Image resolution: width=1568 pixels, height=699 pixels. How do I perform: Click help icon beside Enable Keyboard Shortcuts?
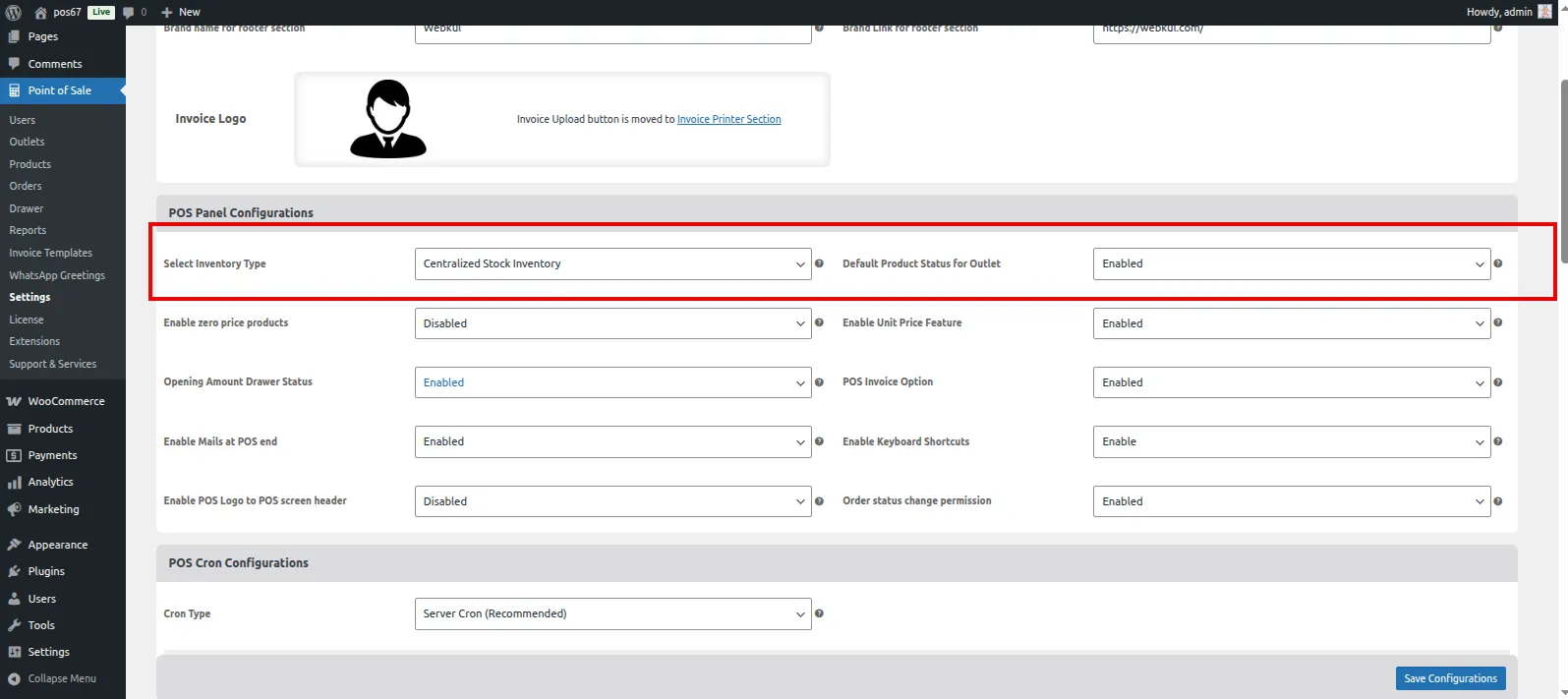pyautogui.click(x=1498, y=441)
